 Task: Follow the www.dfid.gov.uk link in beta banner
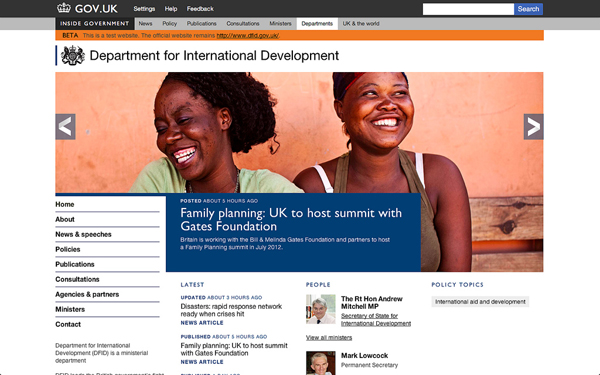click(x=248, y=36)
